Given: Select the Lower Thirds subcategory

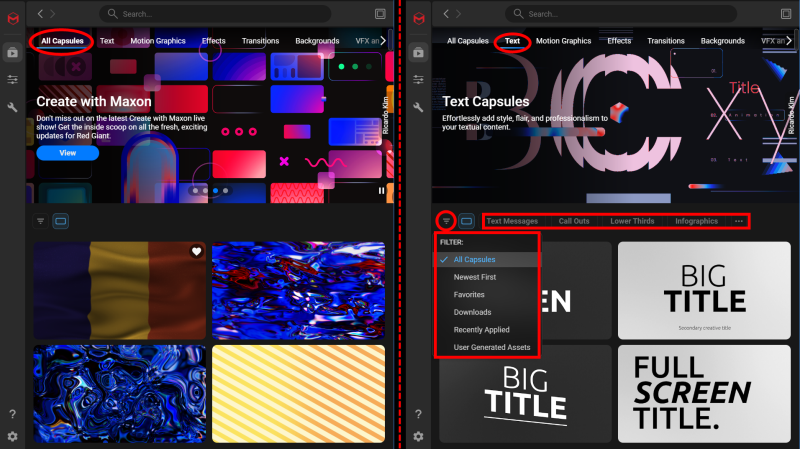Looking at the screenshot, I should click(632, 221).
